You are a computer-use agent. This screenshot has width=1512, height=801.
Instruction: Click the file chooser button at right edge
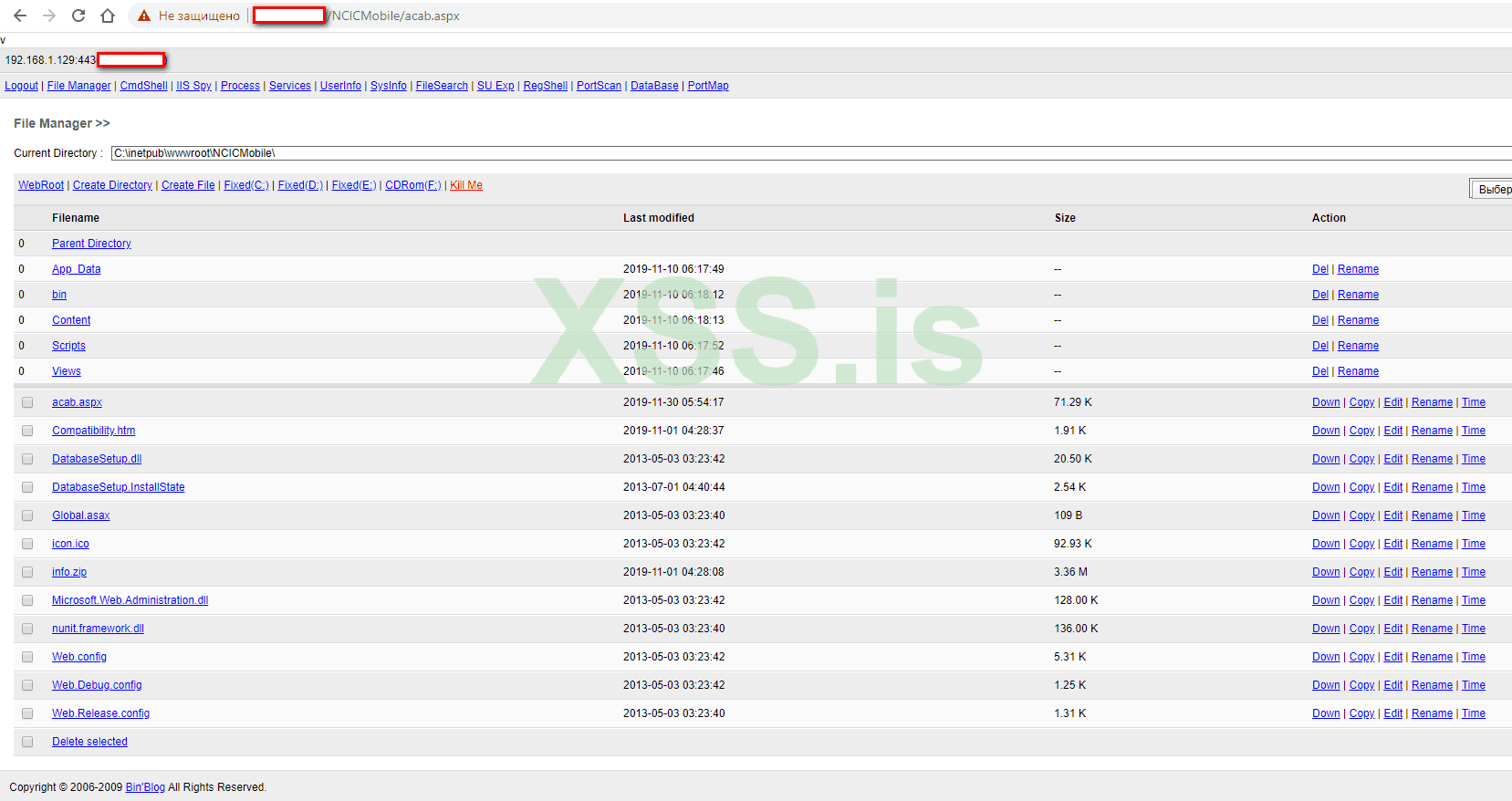1491,189
